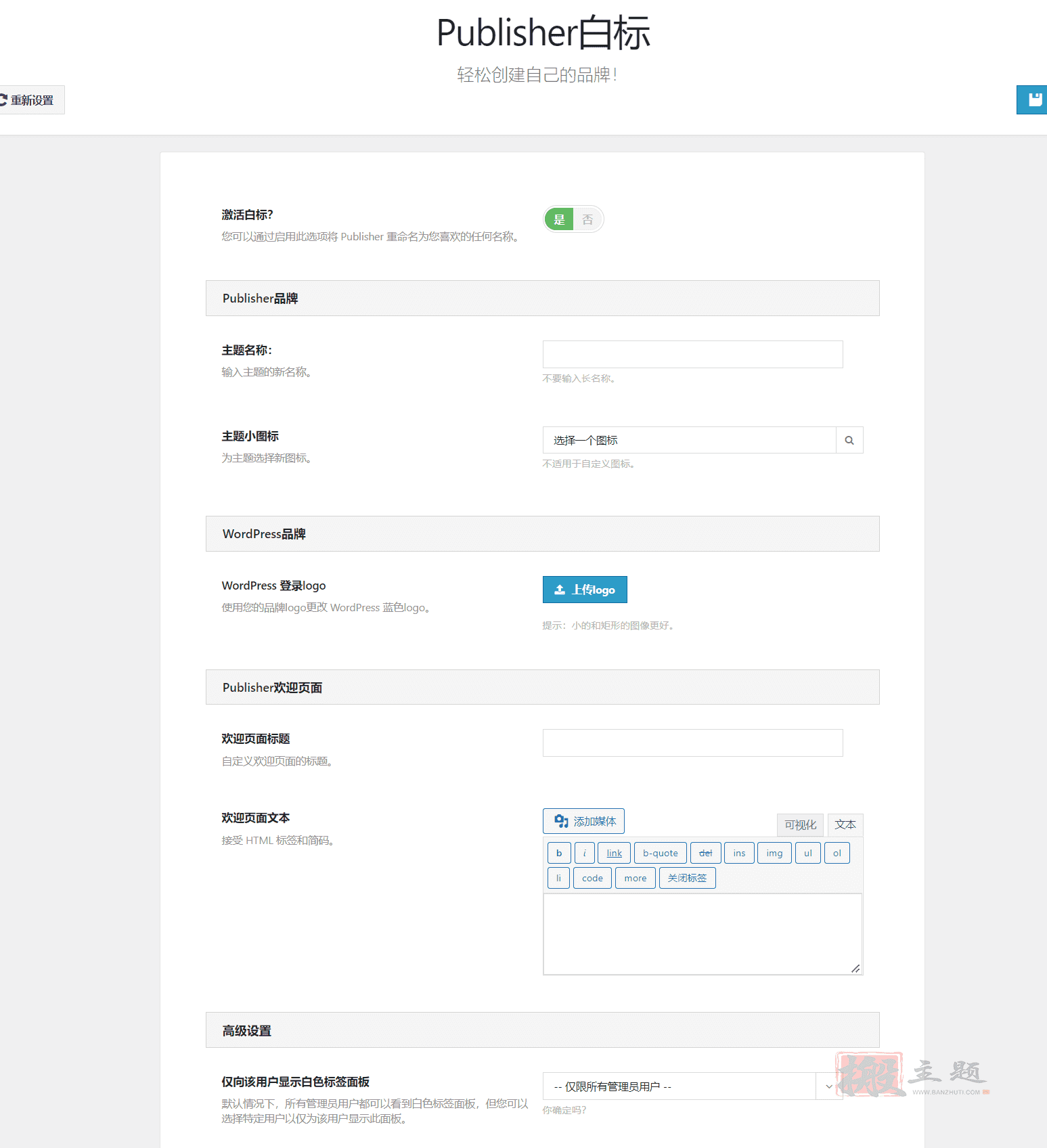Click the textarea resize handle corner
This screenshot has width=1047, height=1148.
pos(856,969)
